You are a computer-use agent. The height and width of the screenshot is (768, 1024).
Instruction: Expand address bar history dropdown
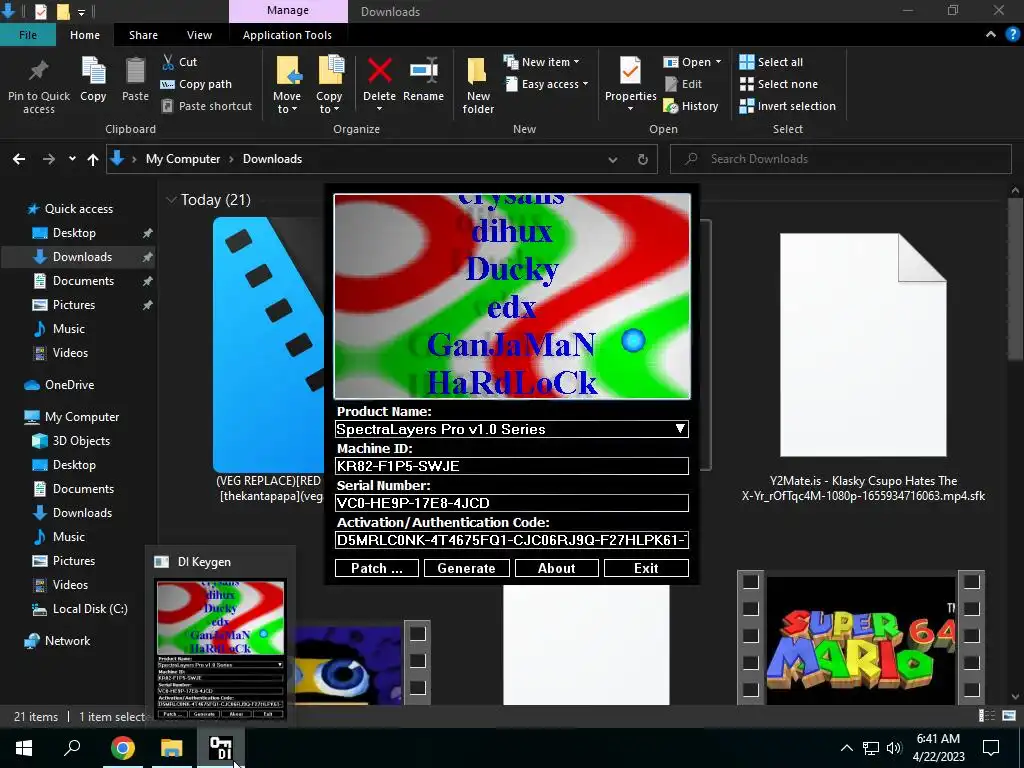point(613,159)
